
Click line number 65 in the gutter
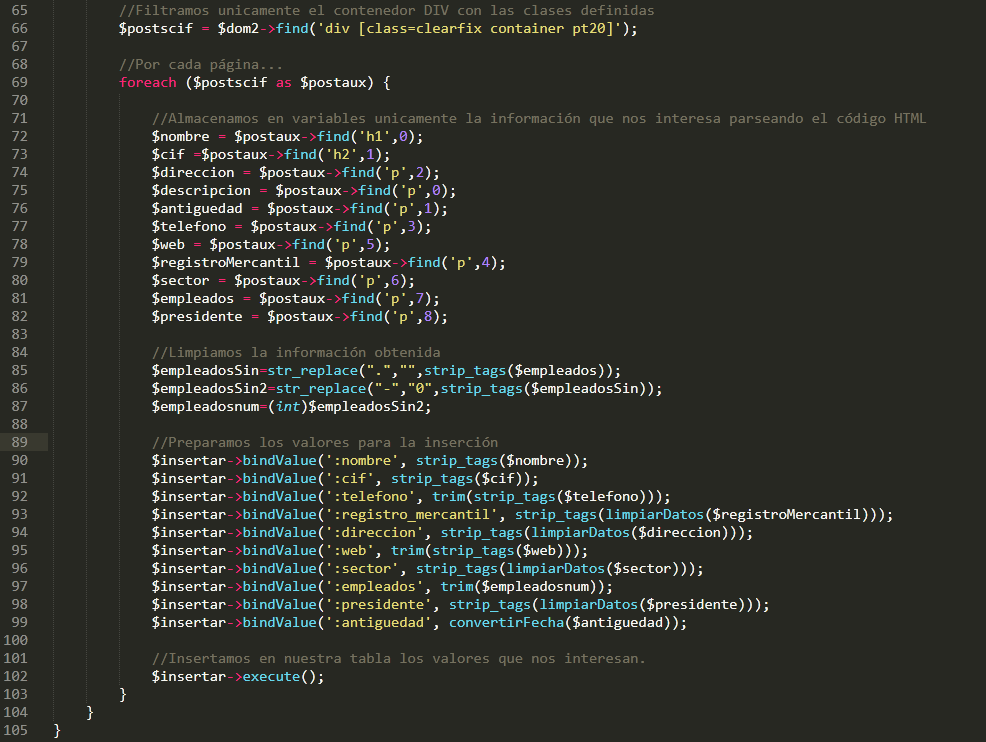tap(20, 10)
